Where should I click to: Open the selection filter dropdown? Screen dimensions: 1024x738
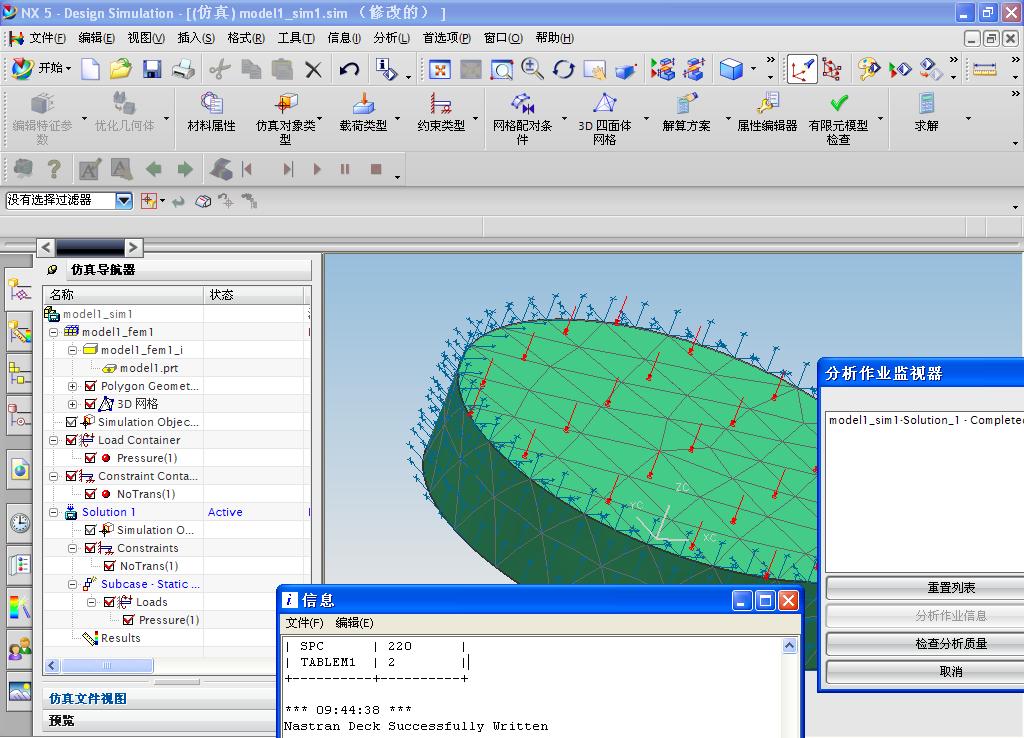pyautogui.click(x=124, y=200)
